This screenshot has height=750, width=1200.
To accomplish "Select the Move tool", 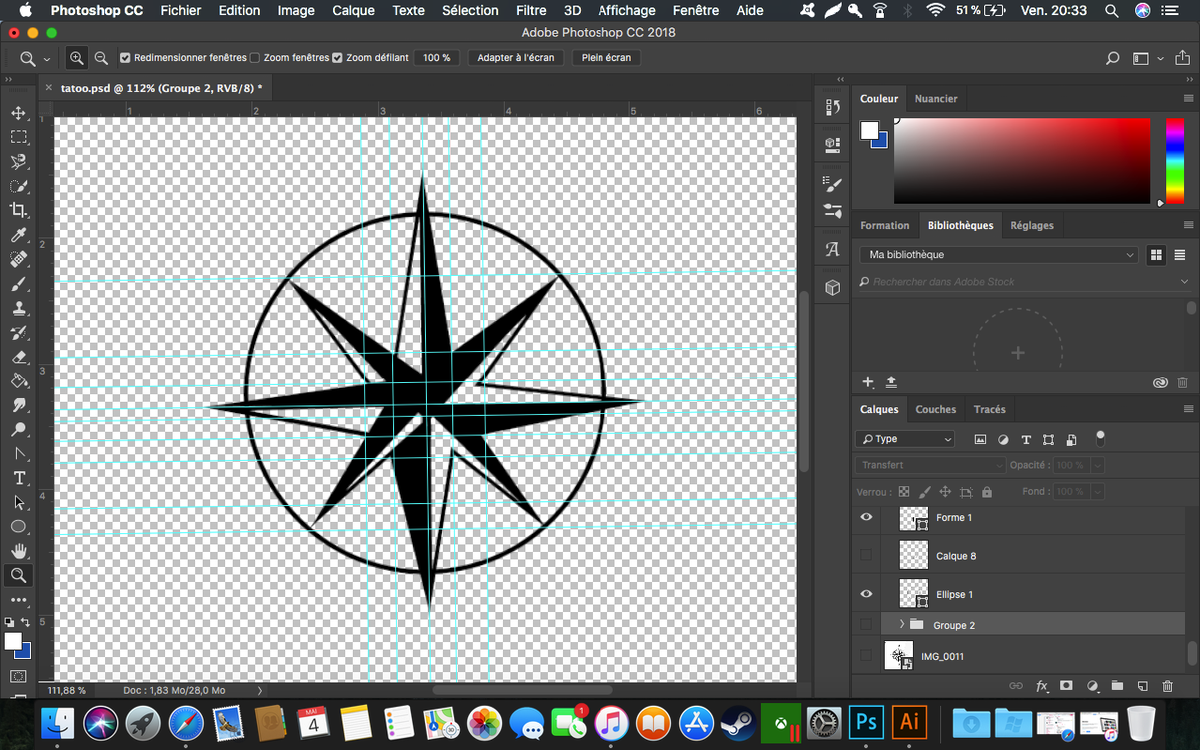I will (x=18, y=113).
